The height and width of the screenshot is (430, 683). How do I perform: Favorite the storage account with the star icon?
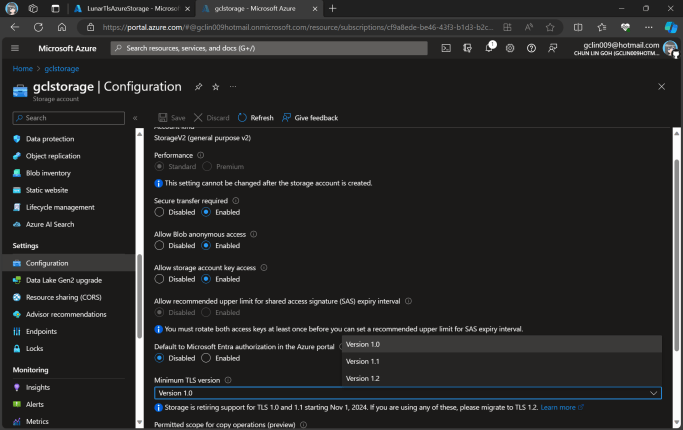(x=215, y=87)
